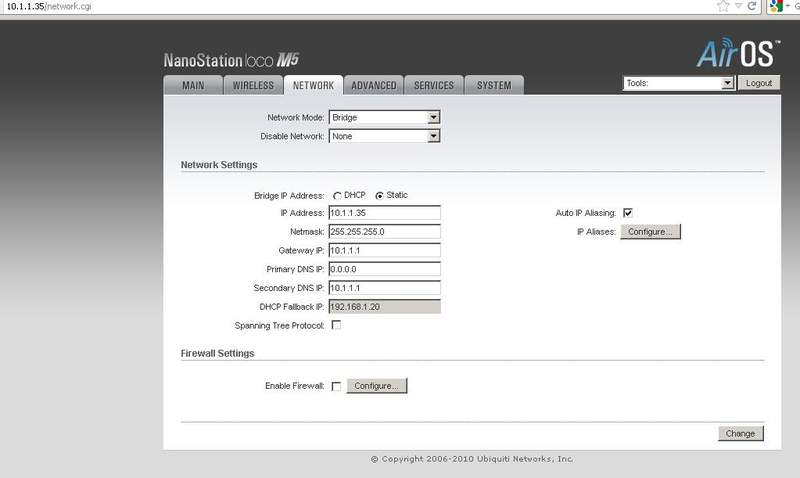Expand the Tools dropdown
This screenshot has height=478, width=800.
point(679,83)
